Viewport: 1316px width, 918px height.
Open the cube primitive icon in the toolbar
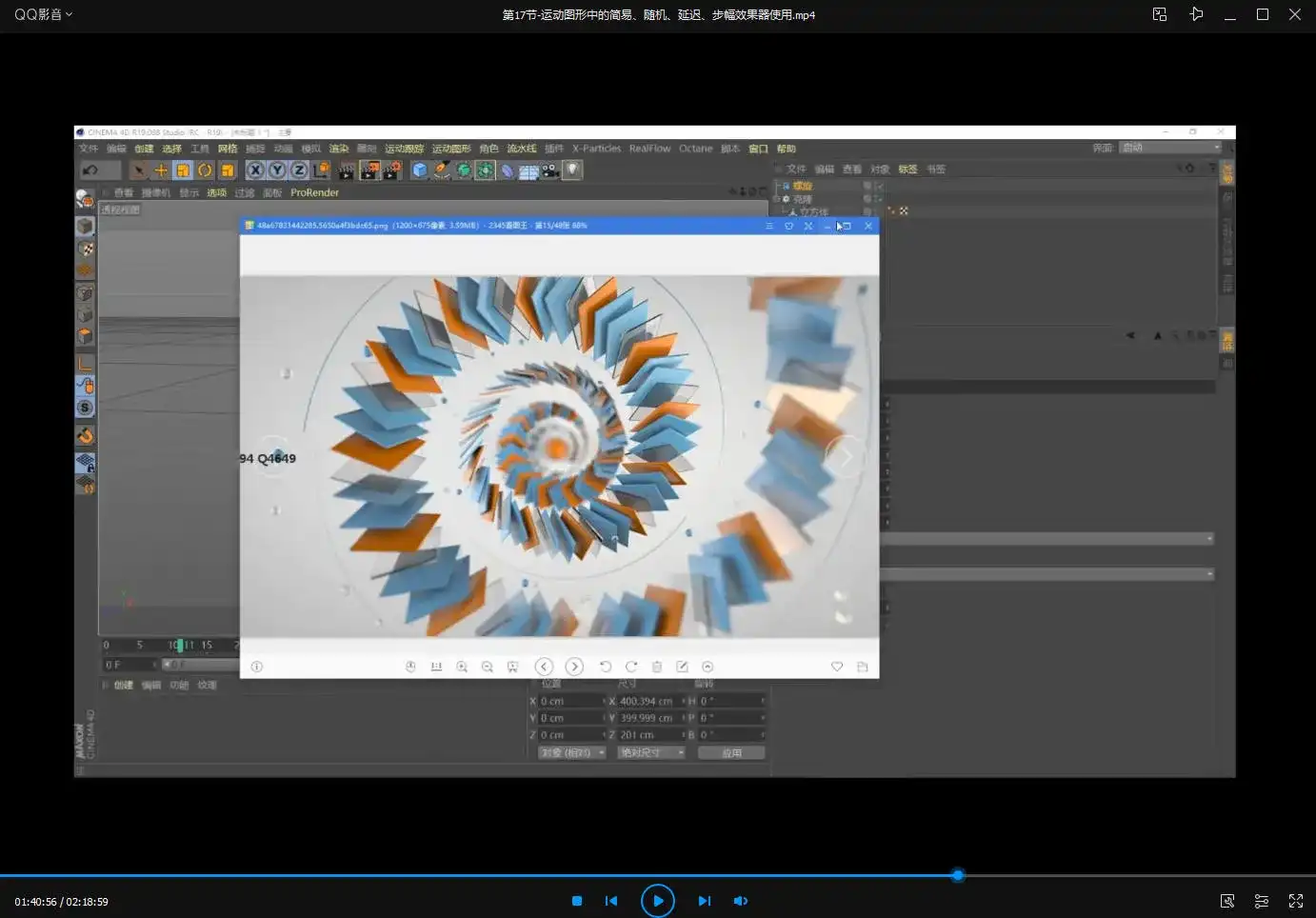419,170
